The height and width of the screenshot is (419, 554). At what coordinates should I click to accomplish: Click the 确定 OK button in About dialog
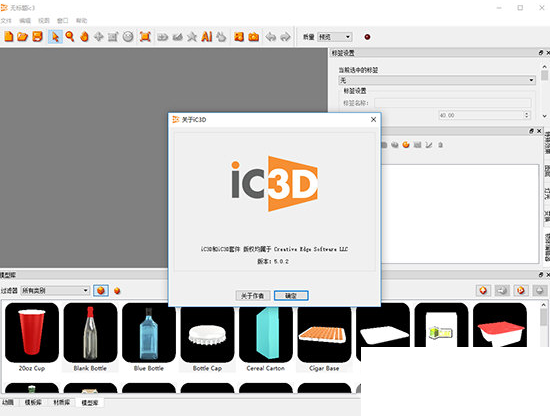click(x=291, y=296)
